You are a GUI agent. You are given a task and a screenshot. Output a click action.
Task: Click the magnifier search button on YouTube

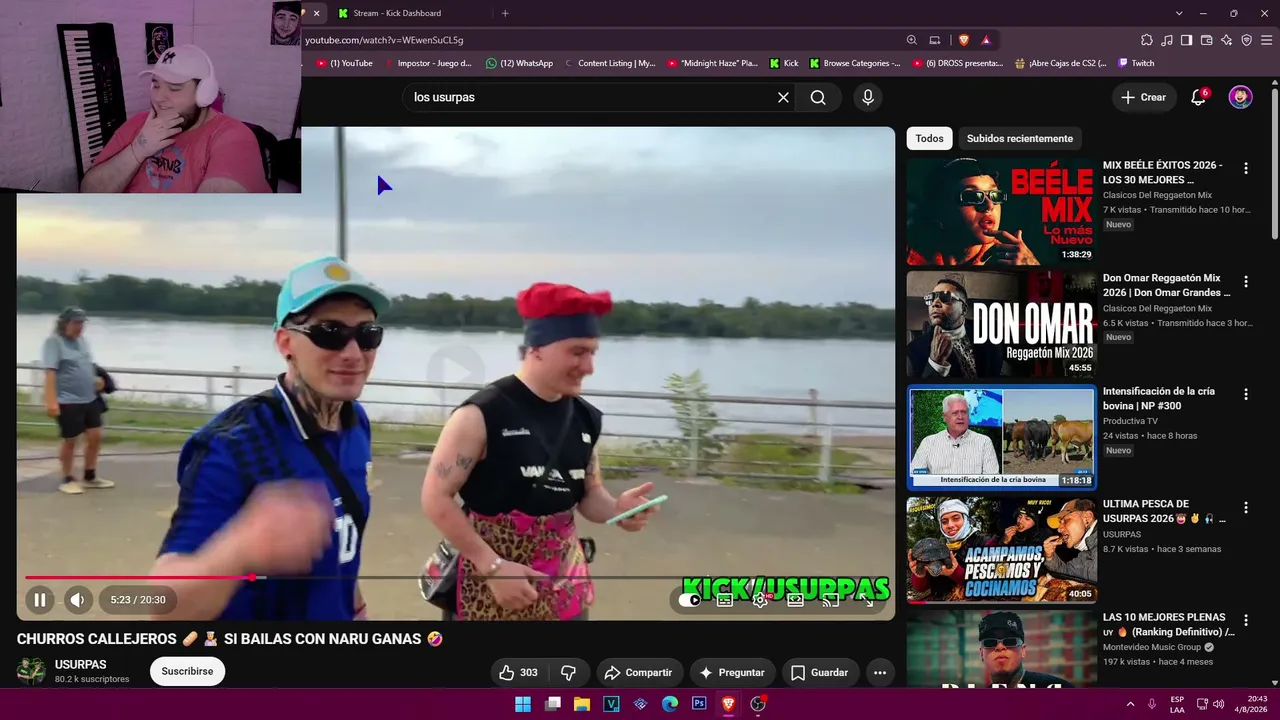tap(818, 97)
